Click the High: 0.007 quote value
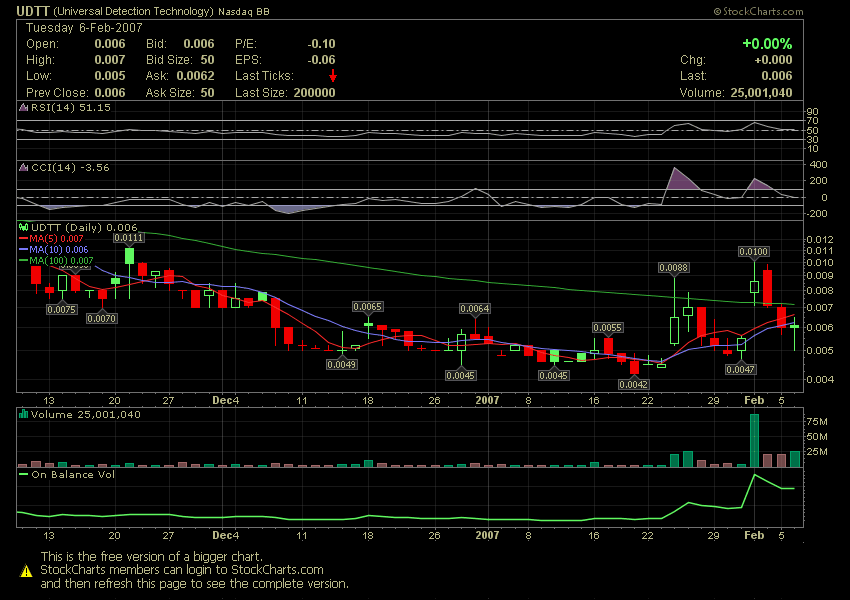Screen dimensions: 850x600 (110, 60)
